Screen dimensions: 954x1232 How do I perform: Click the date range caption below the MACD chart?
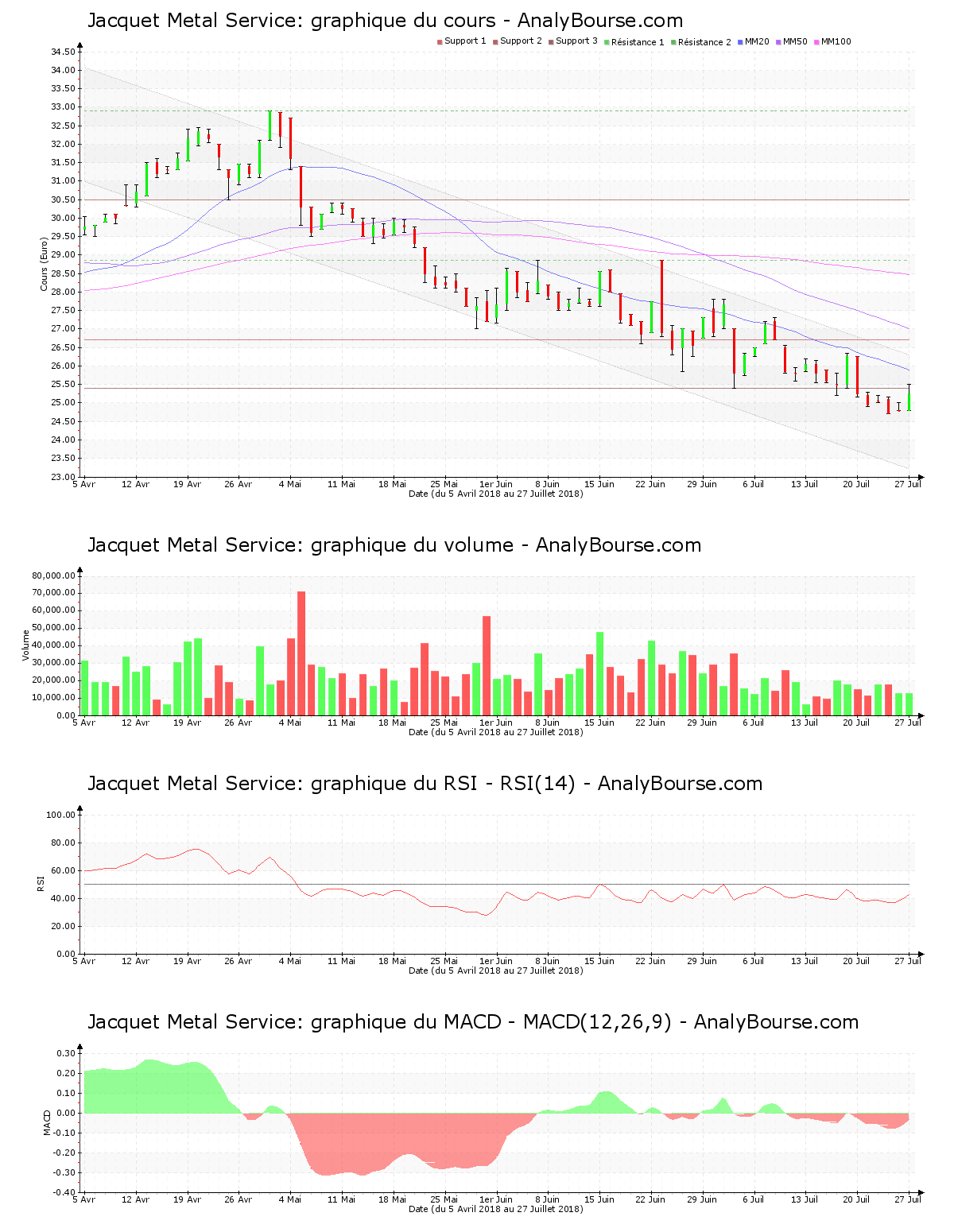496,1209
